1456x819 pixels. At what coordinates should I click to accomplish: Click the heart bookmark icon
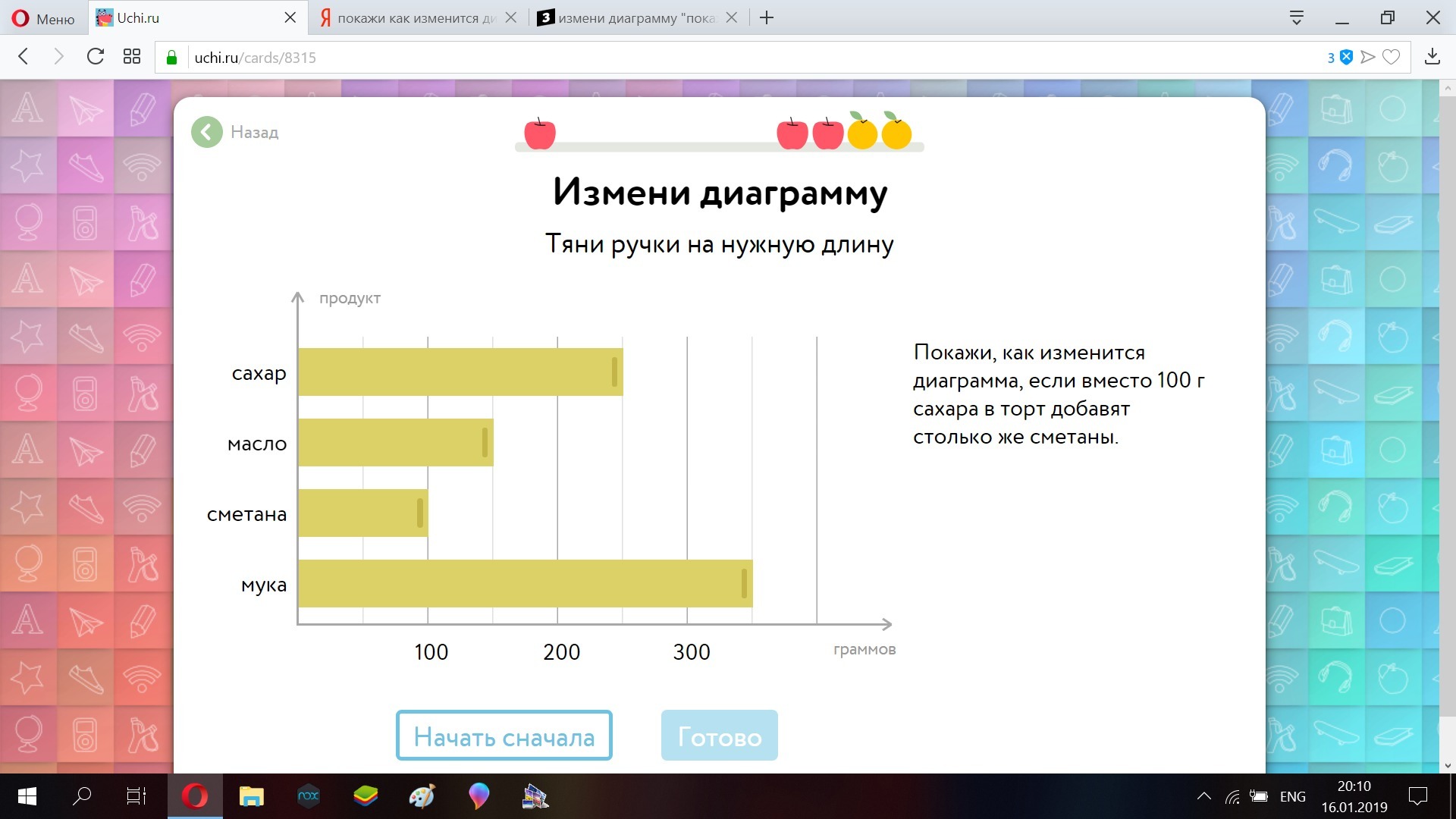[x=1391, y=57]
